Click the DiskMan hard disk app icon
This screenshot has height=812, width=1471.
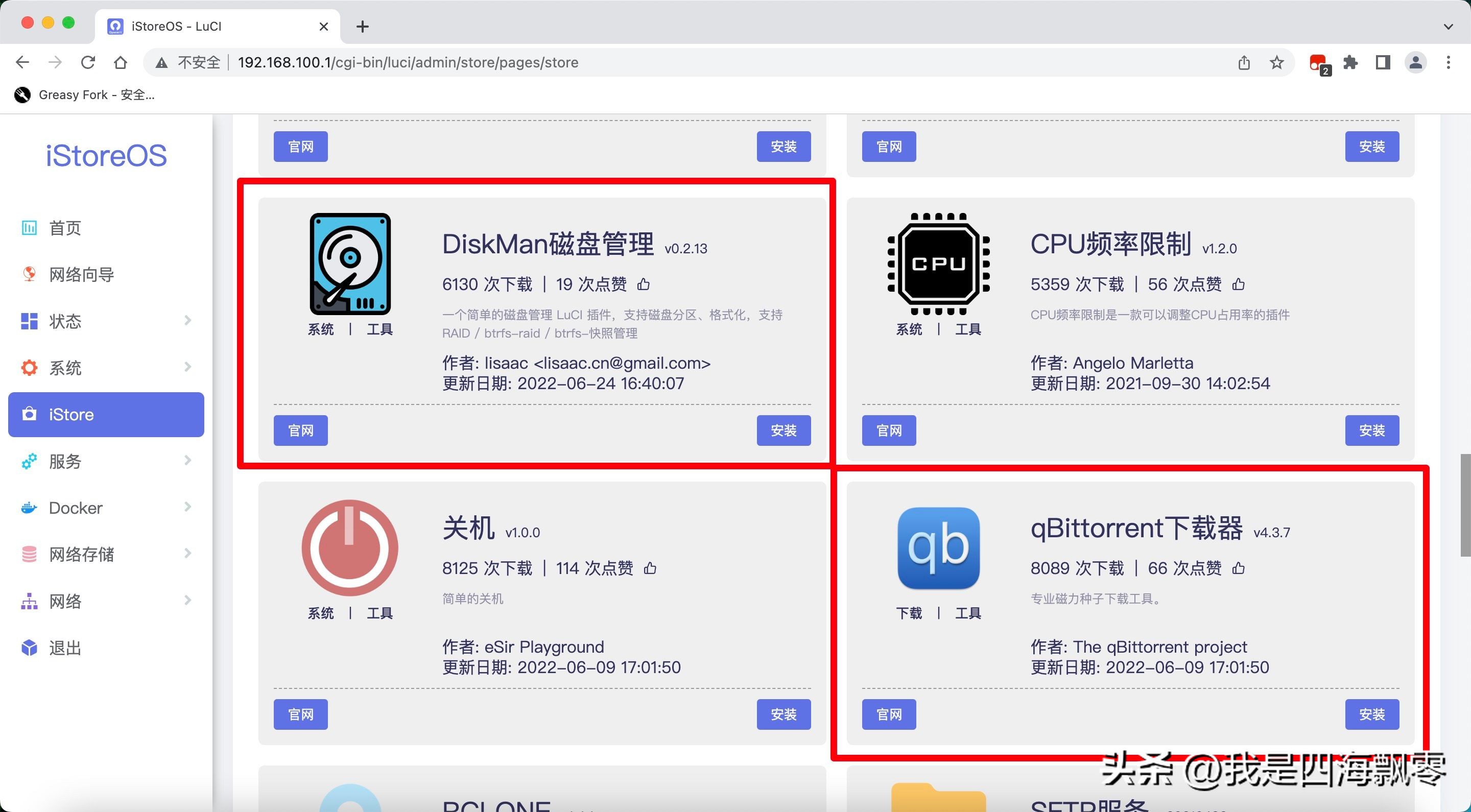click(350, 264)
